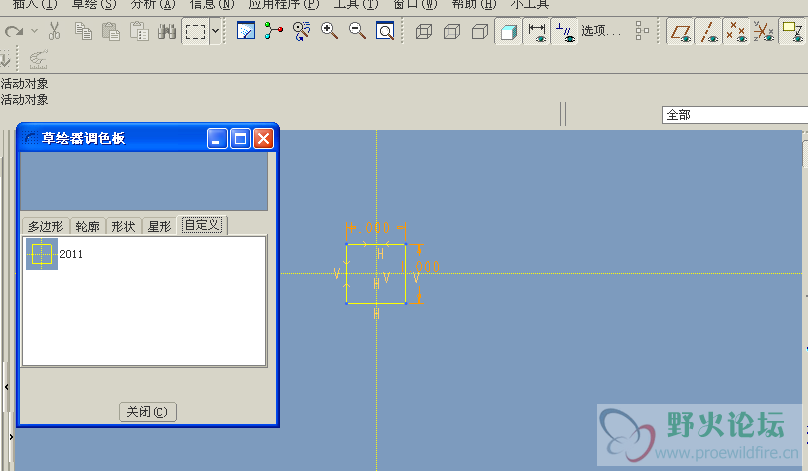Click the 关闭(C) close button
Image resolution: width=808 pixels, height=471 pixels.
(148, 412)
